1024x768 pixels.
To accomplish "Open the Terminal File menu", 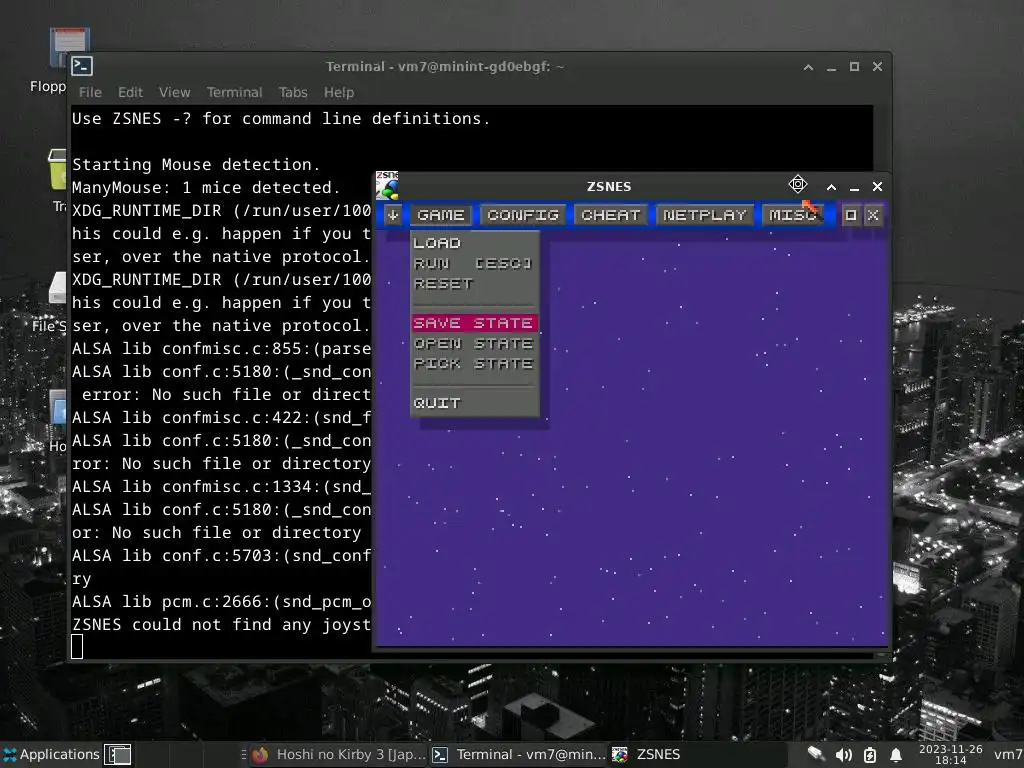I will click(90, 92).
